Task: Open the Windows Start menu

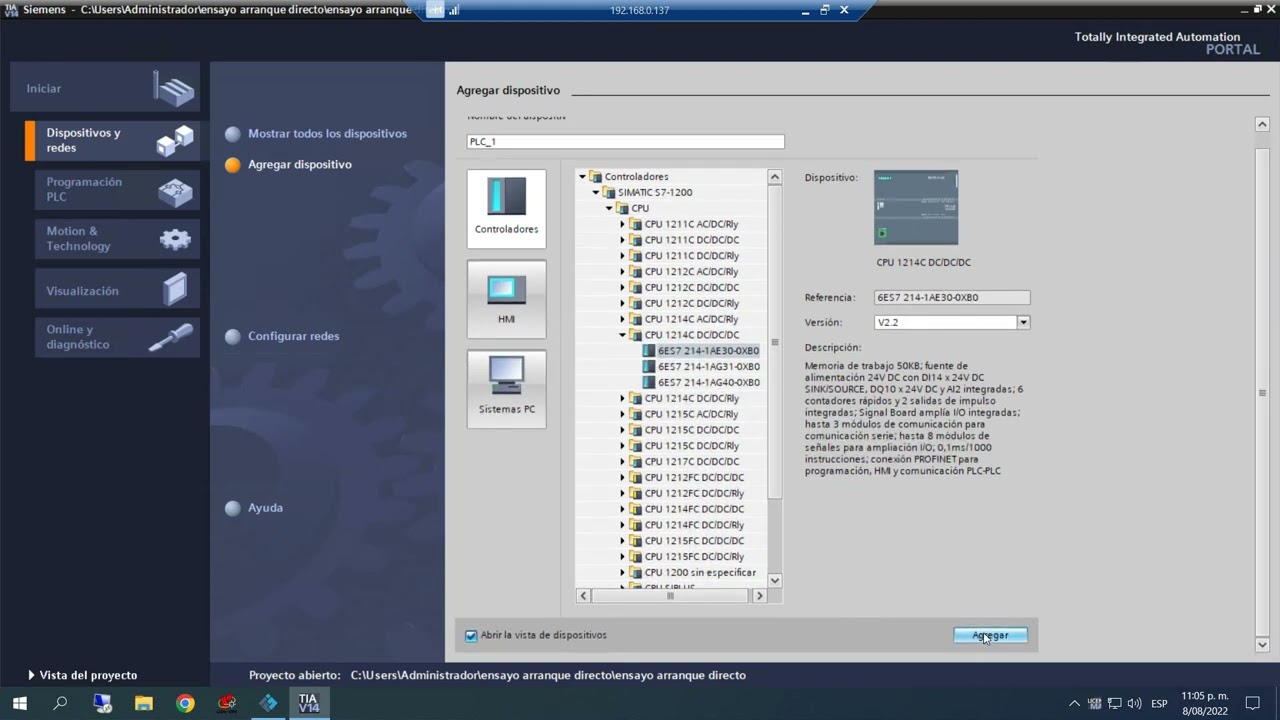Action: coord(19,703)
